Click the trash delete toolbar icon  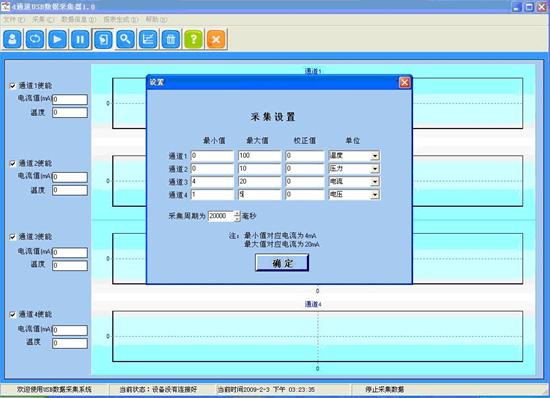(x=170, y=39)
